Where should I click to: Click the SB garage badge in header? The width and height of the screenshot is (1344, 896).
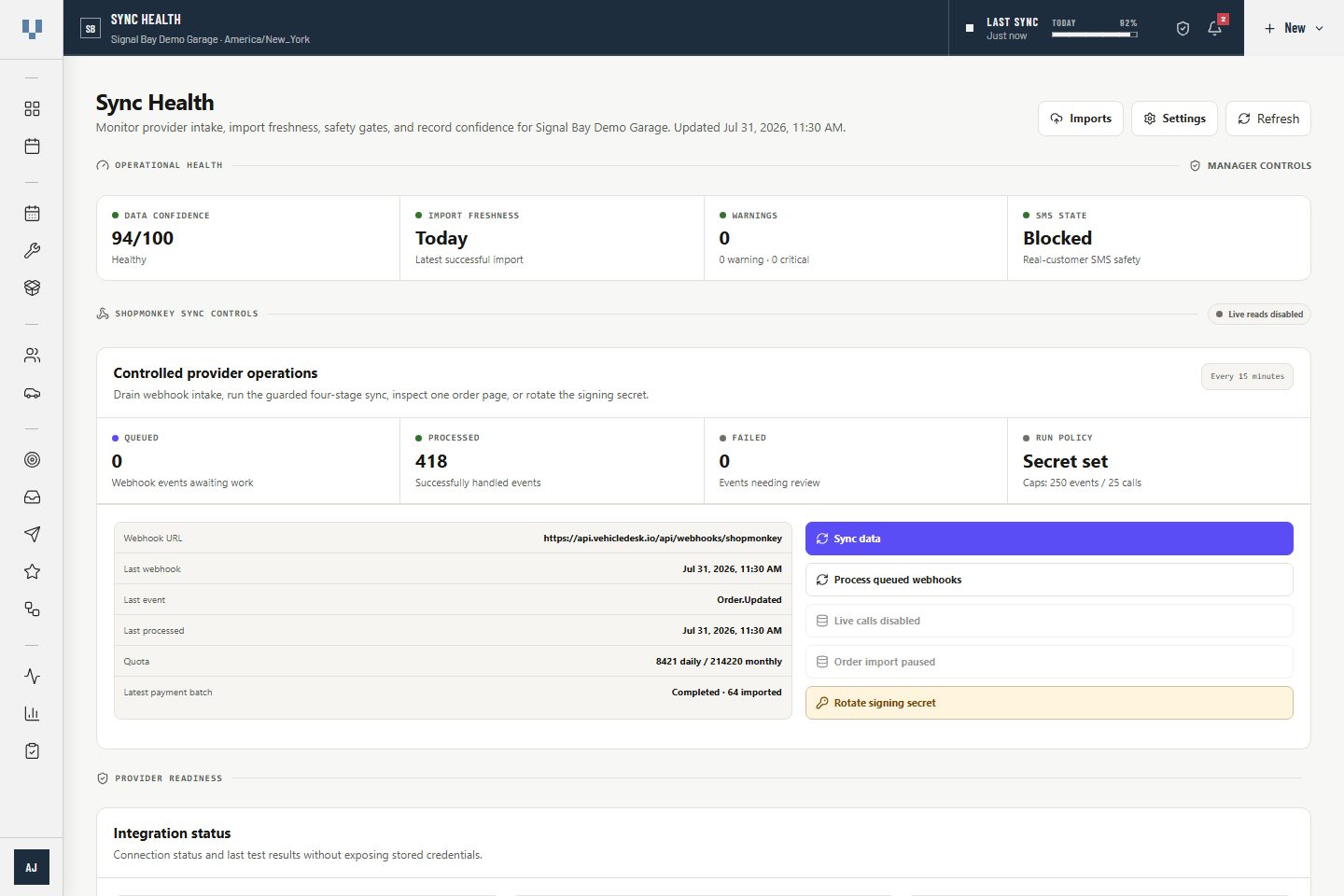pos(91,29)
